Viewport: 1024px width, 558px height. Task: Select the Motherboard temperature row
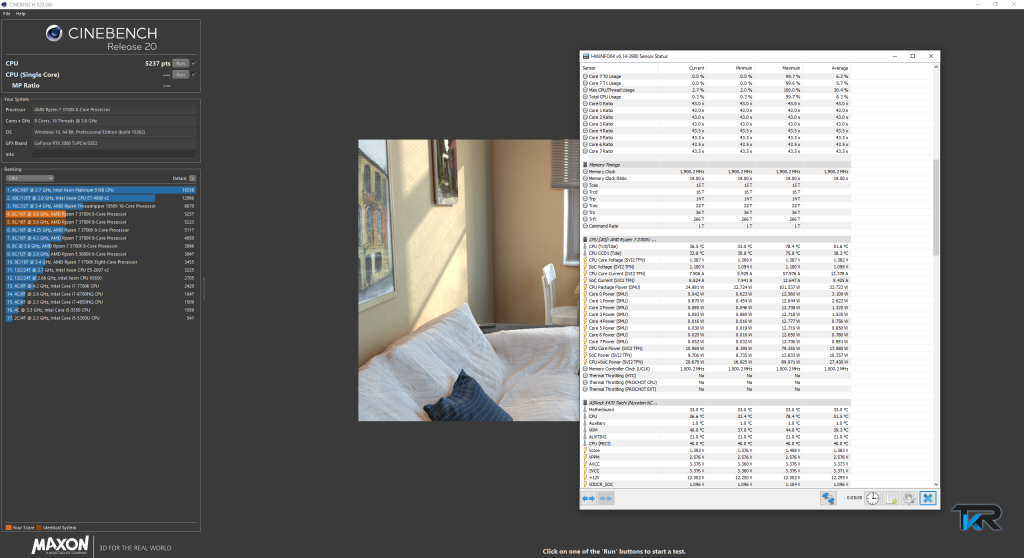click(x=715, y=410)
